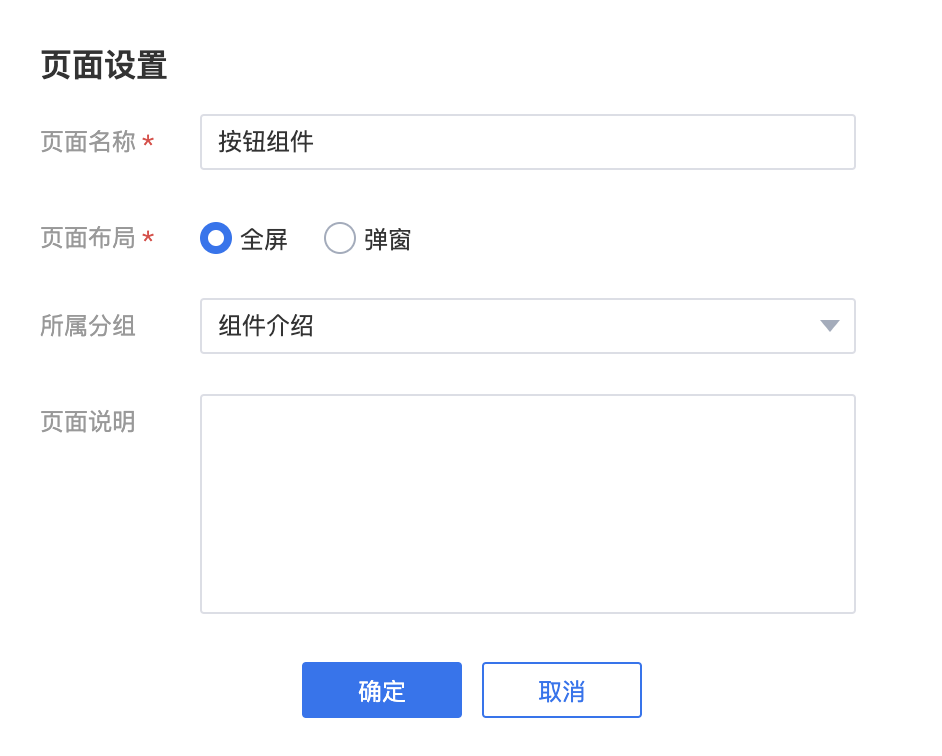Click the 页面说明 field label
Screen dimensions: 942x756
88,421
